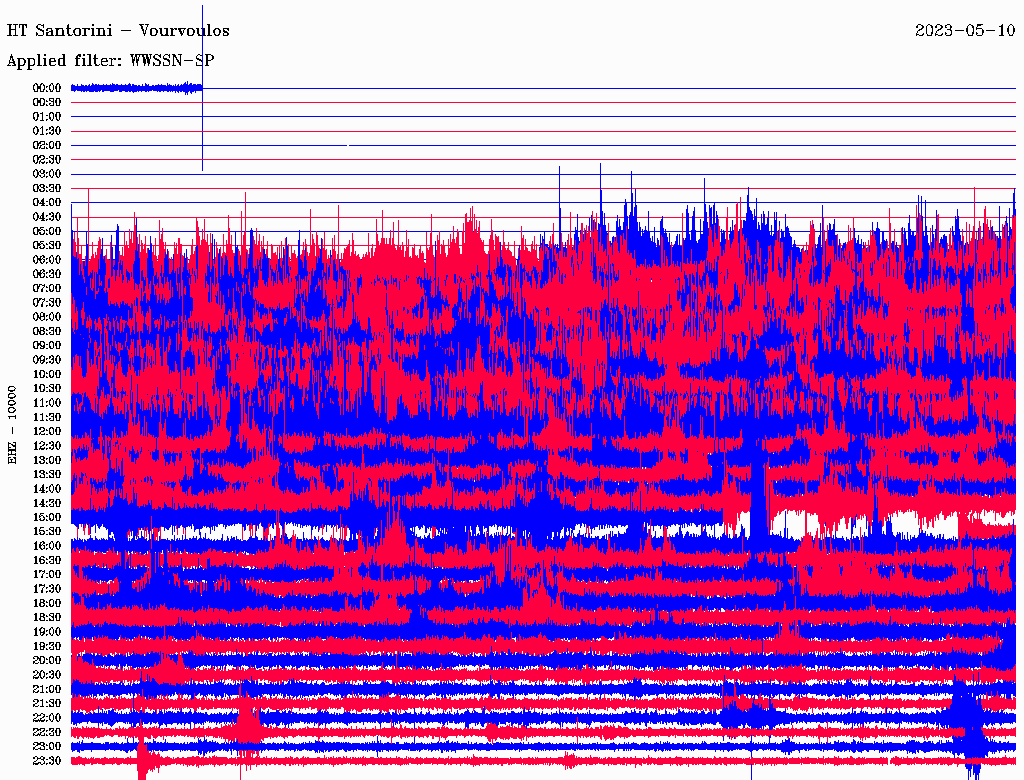Click the vertical 'EHZ - 10000' axis label
Image resolution: width=1024 pixels, height=780 pixels.
point(13,424)
